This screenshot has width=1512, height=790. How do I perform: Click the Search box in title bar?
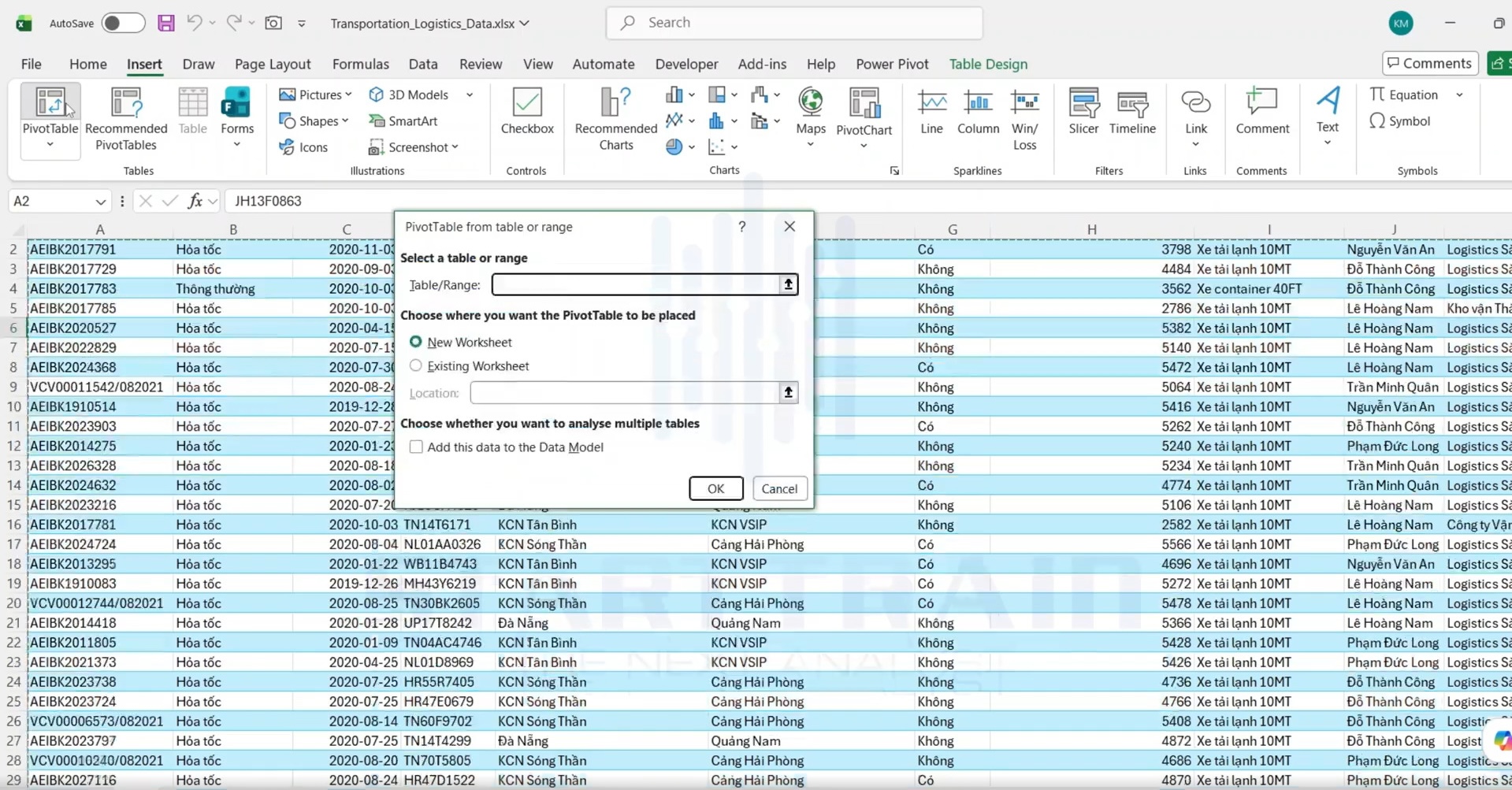pyautogui.click(x=794, y=23)
